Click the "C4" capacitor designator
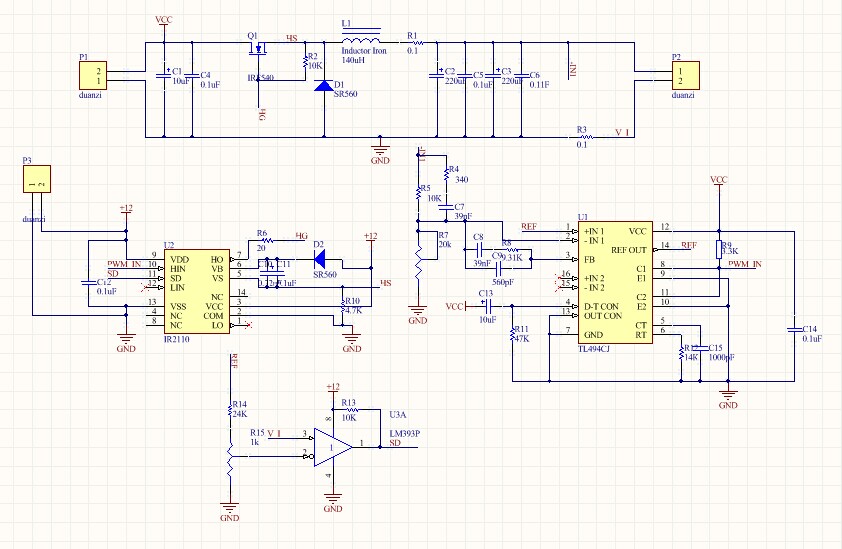 (205, 75)
